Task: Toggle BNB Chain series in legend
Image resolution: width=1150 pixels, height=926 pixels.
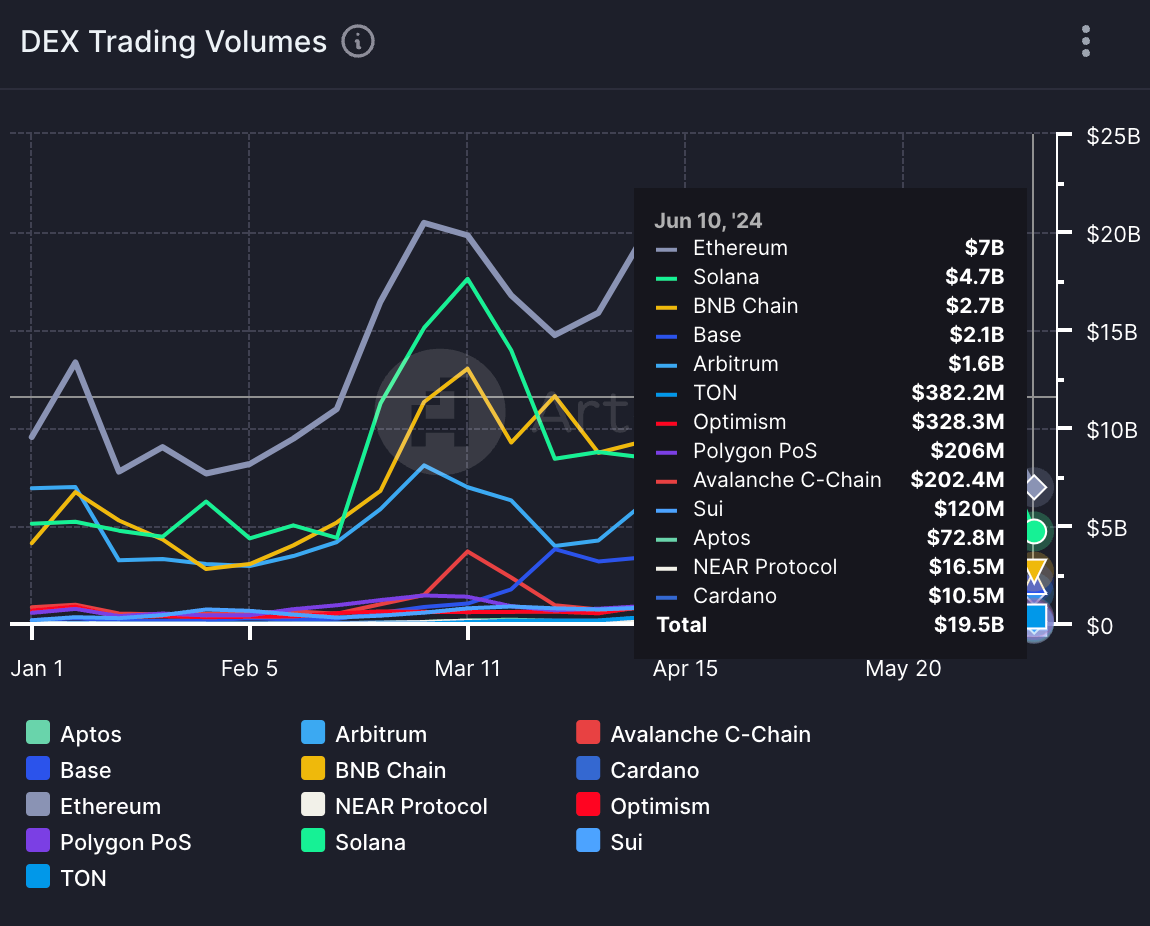Action: [373, 769]
